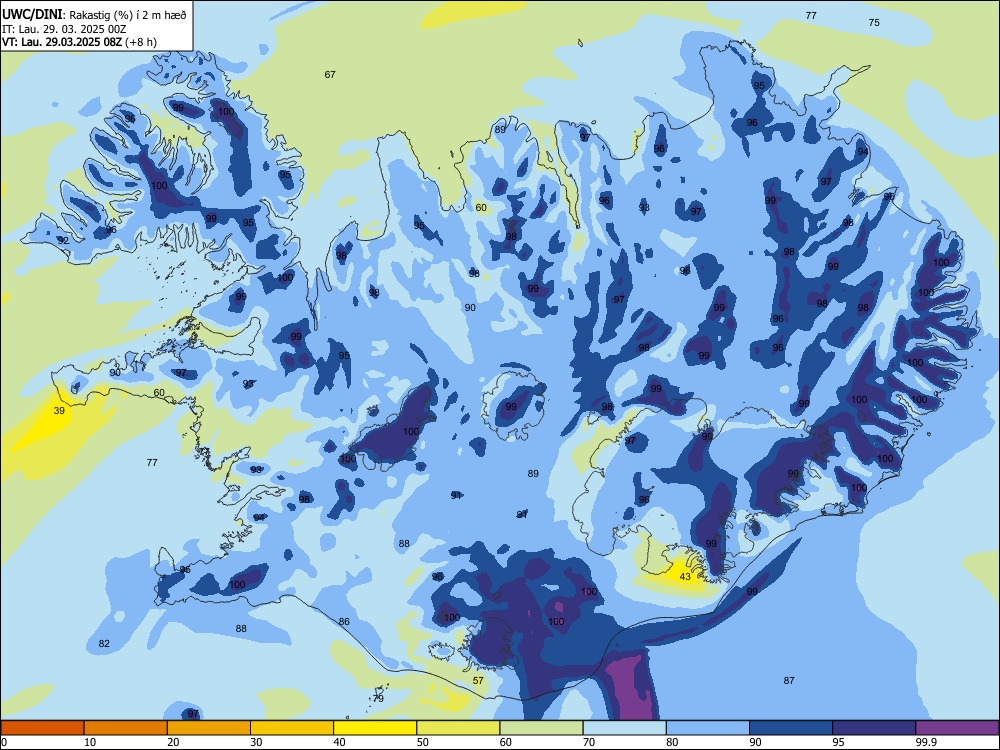
Task: Click the 90–95 dark blue legend swatch
Action: point(791,728)
